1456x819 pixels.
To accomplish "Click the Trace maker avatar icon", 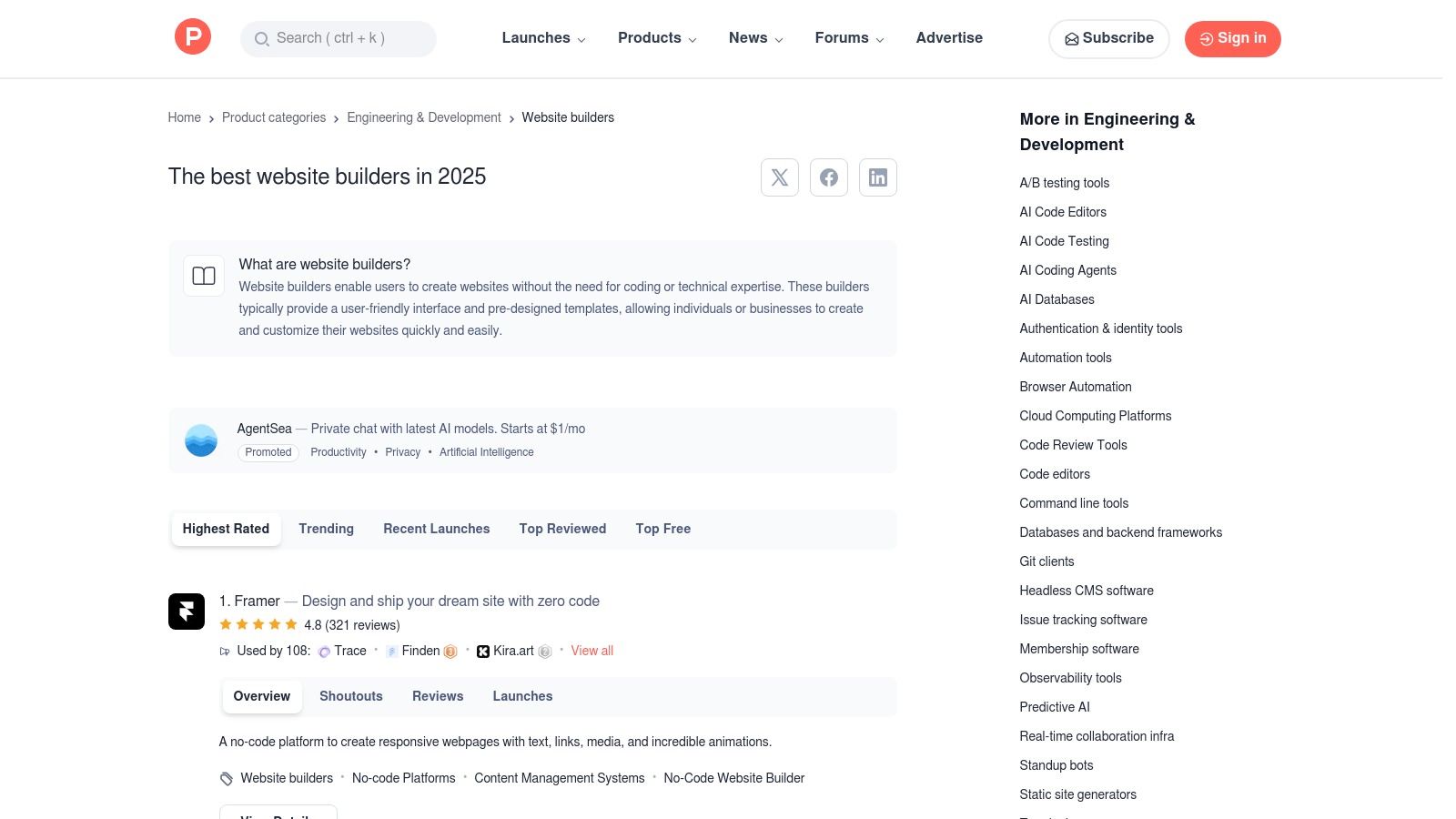I will pyautogui.click(x=324, y=652).
